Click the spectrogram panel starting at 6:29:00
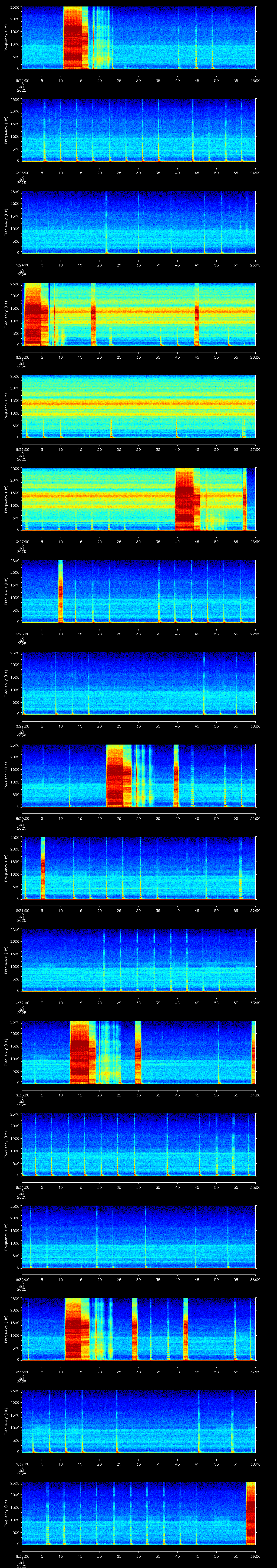Viewport: 277px width, 1568px height. point(138,683)
